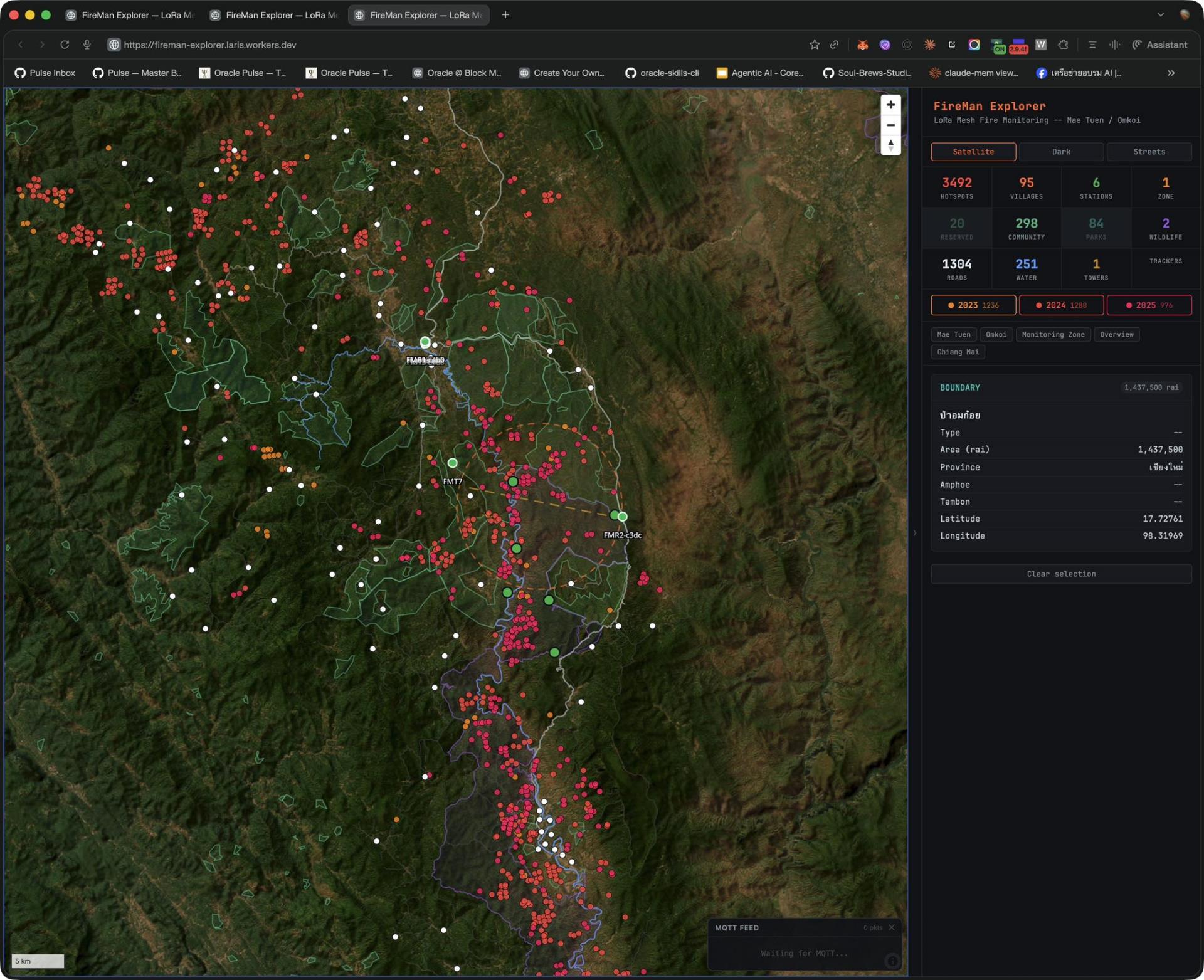The width and height of the screenshot is (1204, 980).
Task: Open the browser extensions puzzle icon
Action: (1063, 45)
